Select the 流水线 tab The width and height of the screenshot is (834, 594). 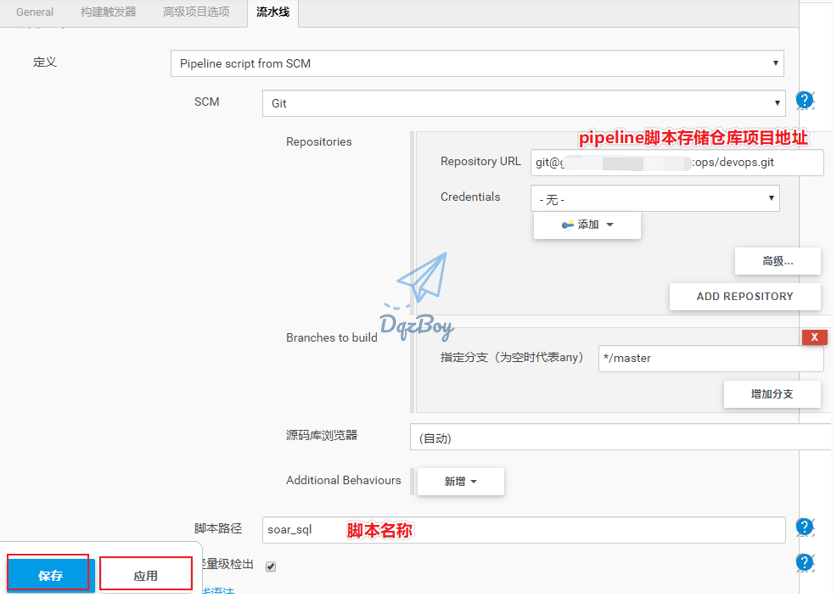pos(271,12)
